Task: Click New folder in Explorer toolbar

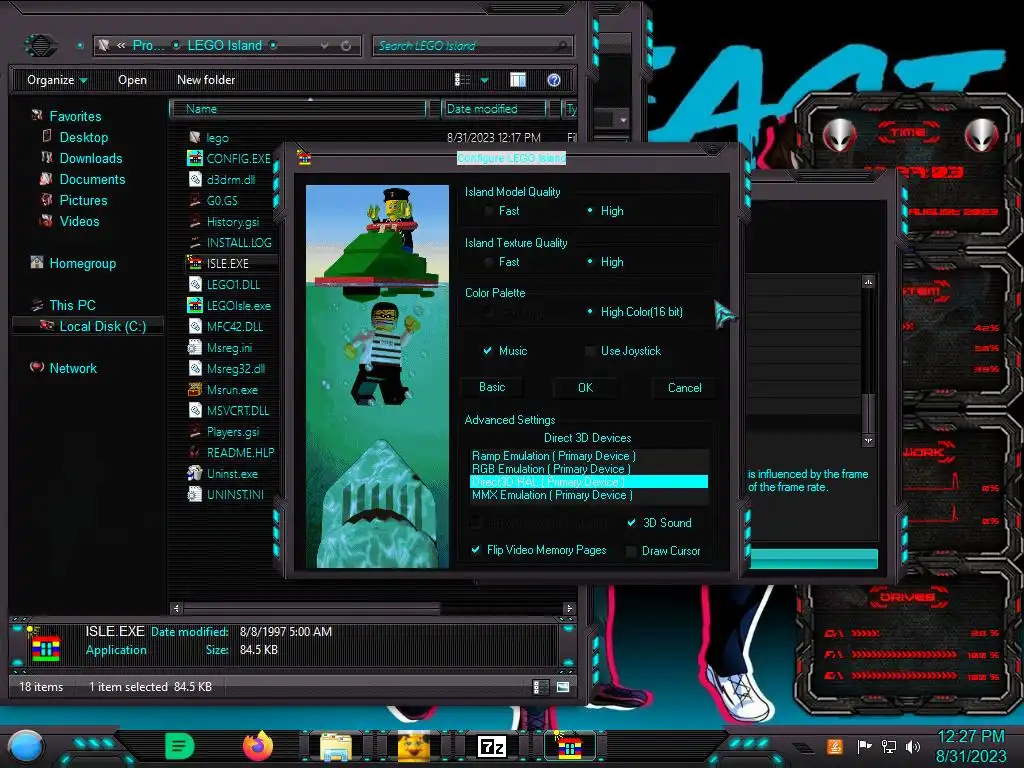Action: point(206,80)
